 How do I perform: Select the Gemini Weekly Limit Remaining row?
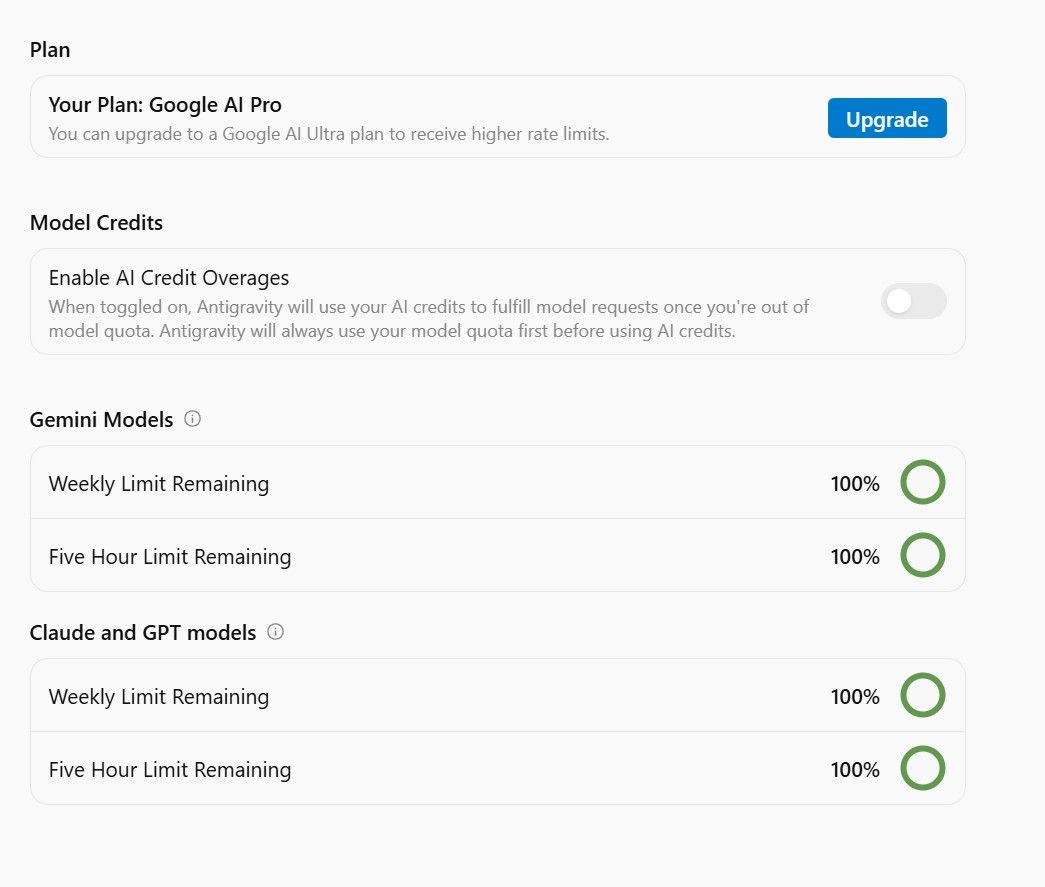pyautogui.click(x=497, y=482)
